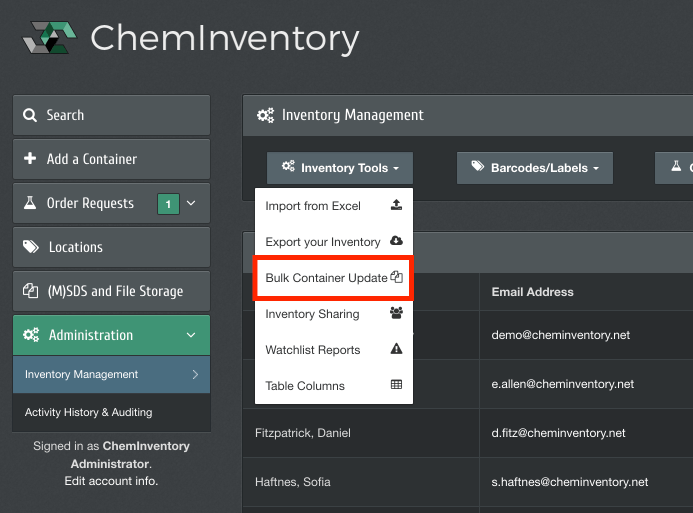Click the green badge showing 1 order request
The image size is (693, 513).
(x=168, y=204)
